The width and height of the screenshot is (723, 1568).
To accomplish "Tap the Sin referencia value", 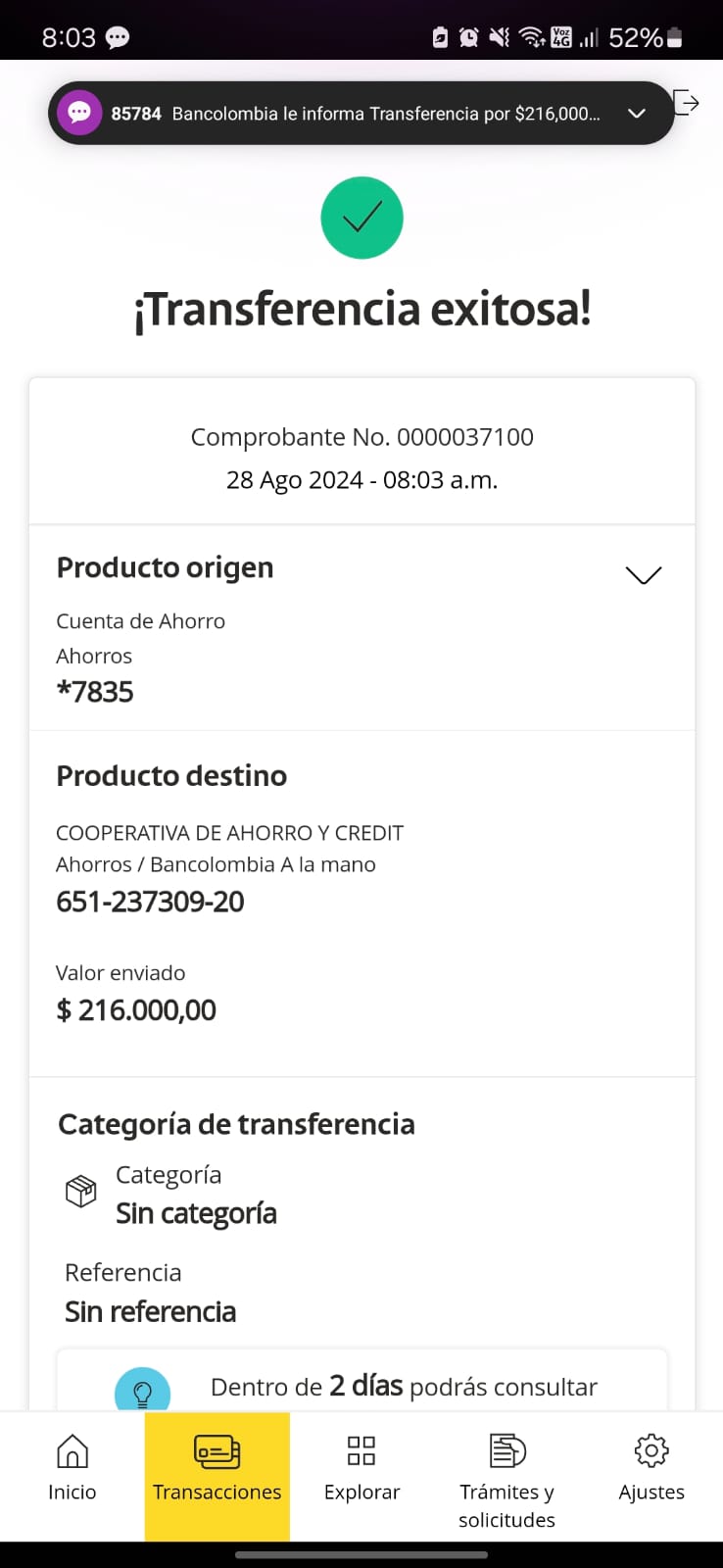I will pyautogui.click(x=150, y=1311).
